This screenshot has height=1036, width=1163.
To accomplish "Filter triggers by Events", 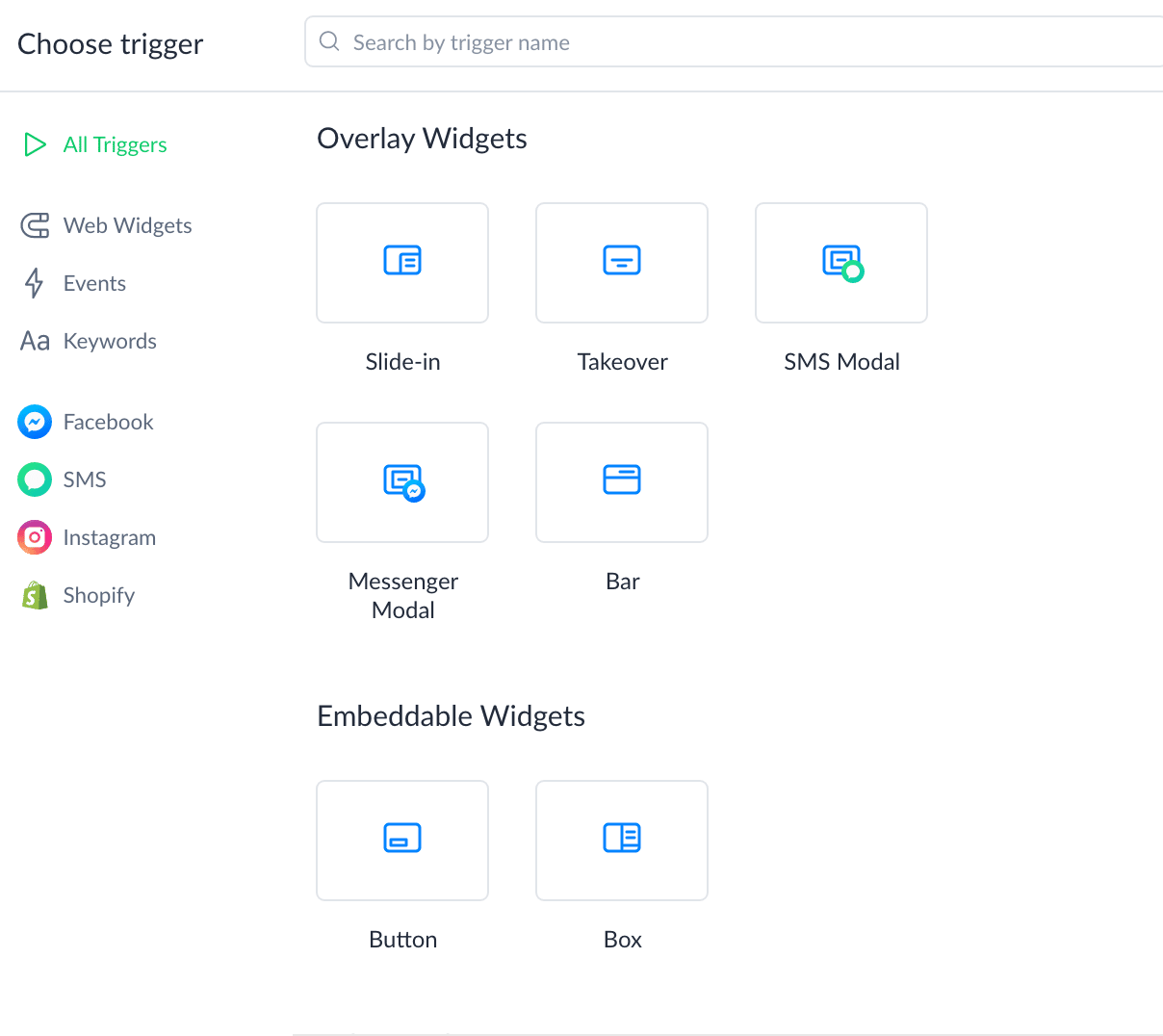I will [x=94, y=283].
